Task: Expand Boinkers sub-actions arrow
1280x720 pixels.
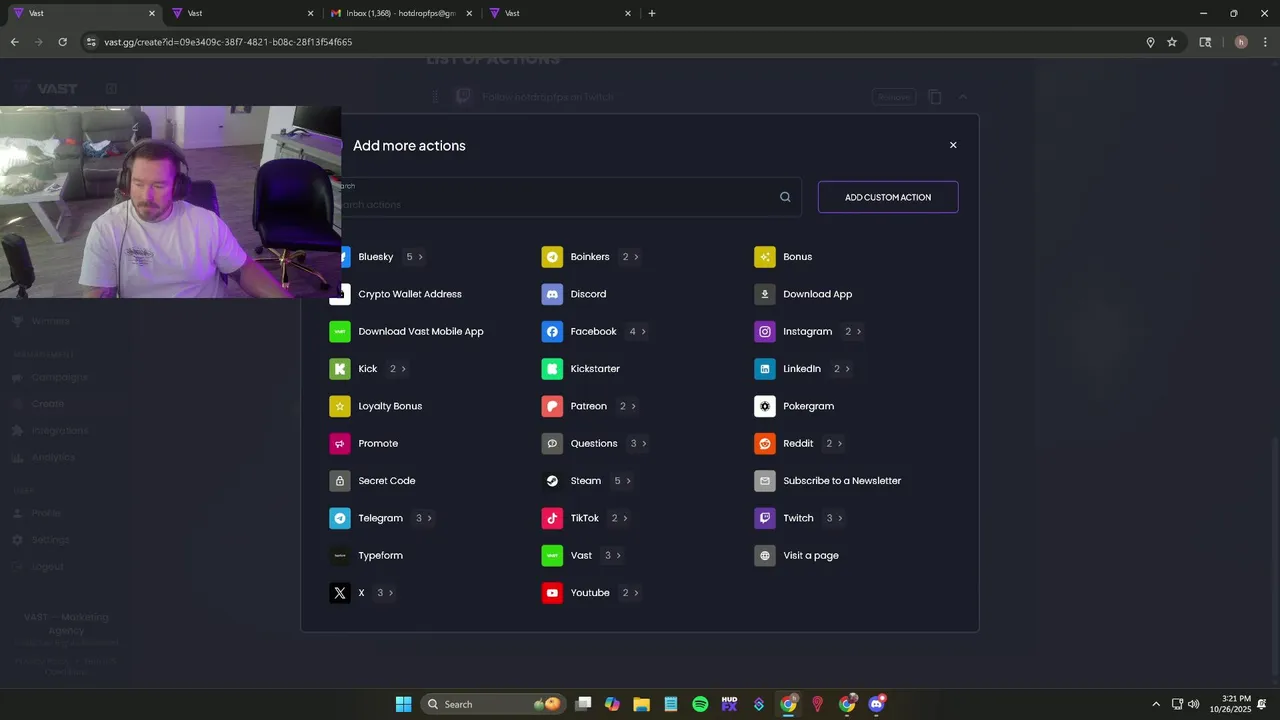Action: click(636, 257)
